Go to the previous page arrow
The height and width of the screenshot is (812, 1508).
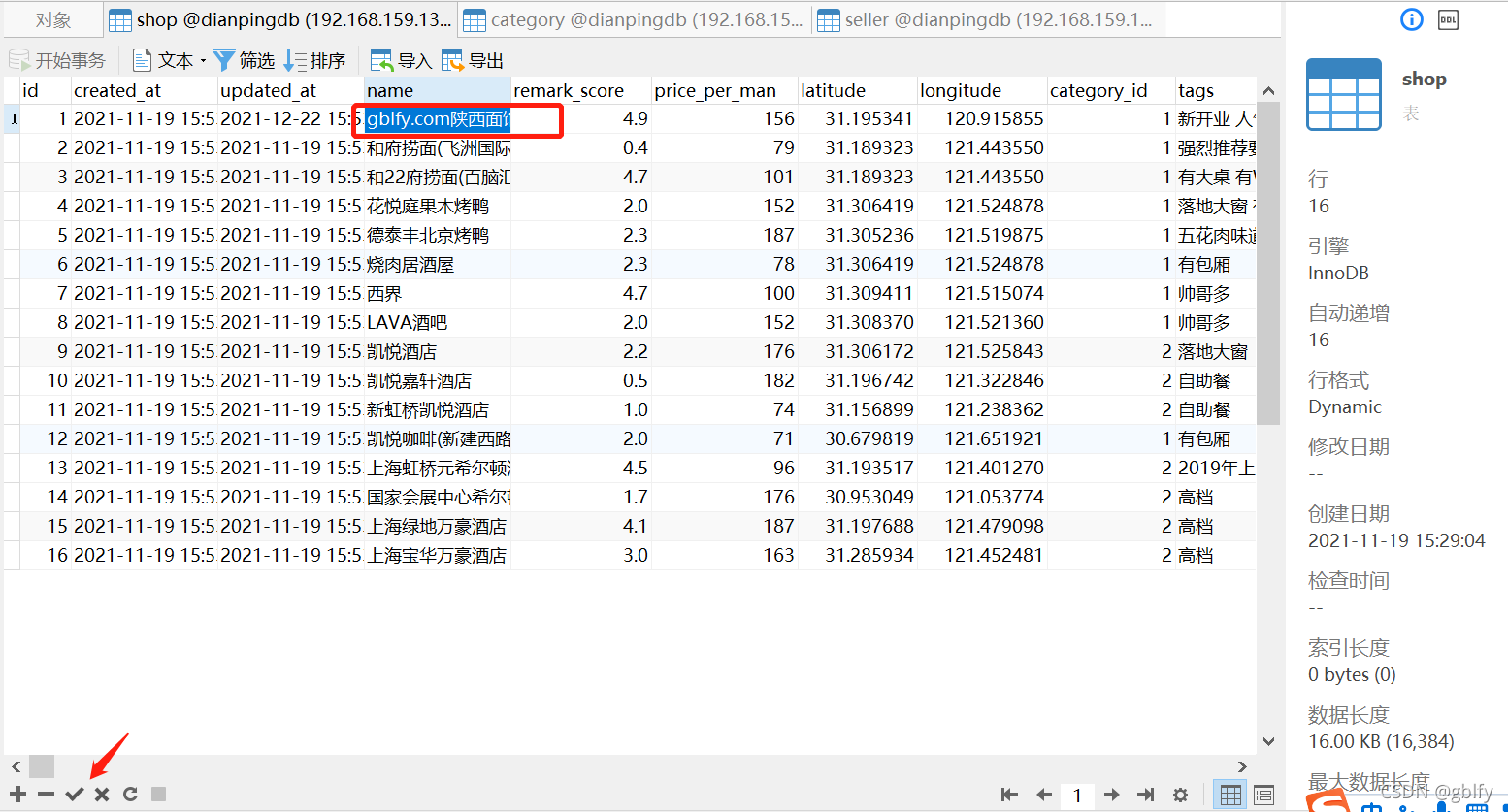coord(1044,796)
